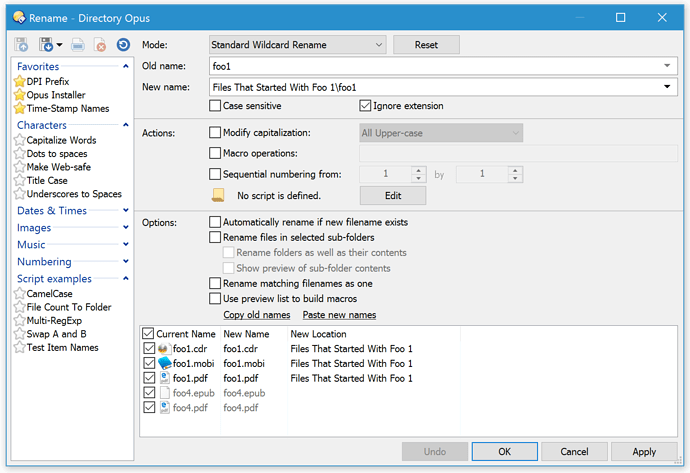Click the star icon beside DPI Prefix
The height and width of the screenshot is (473, 690).
pyautogui.click(x=19, y=81)
